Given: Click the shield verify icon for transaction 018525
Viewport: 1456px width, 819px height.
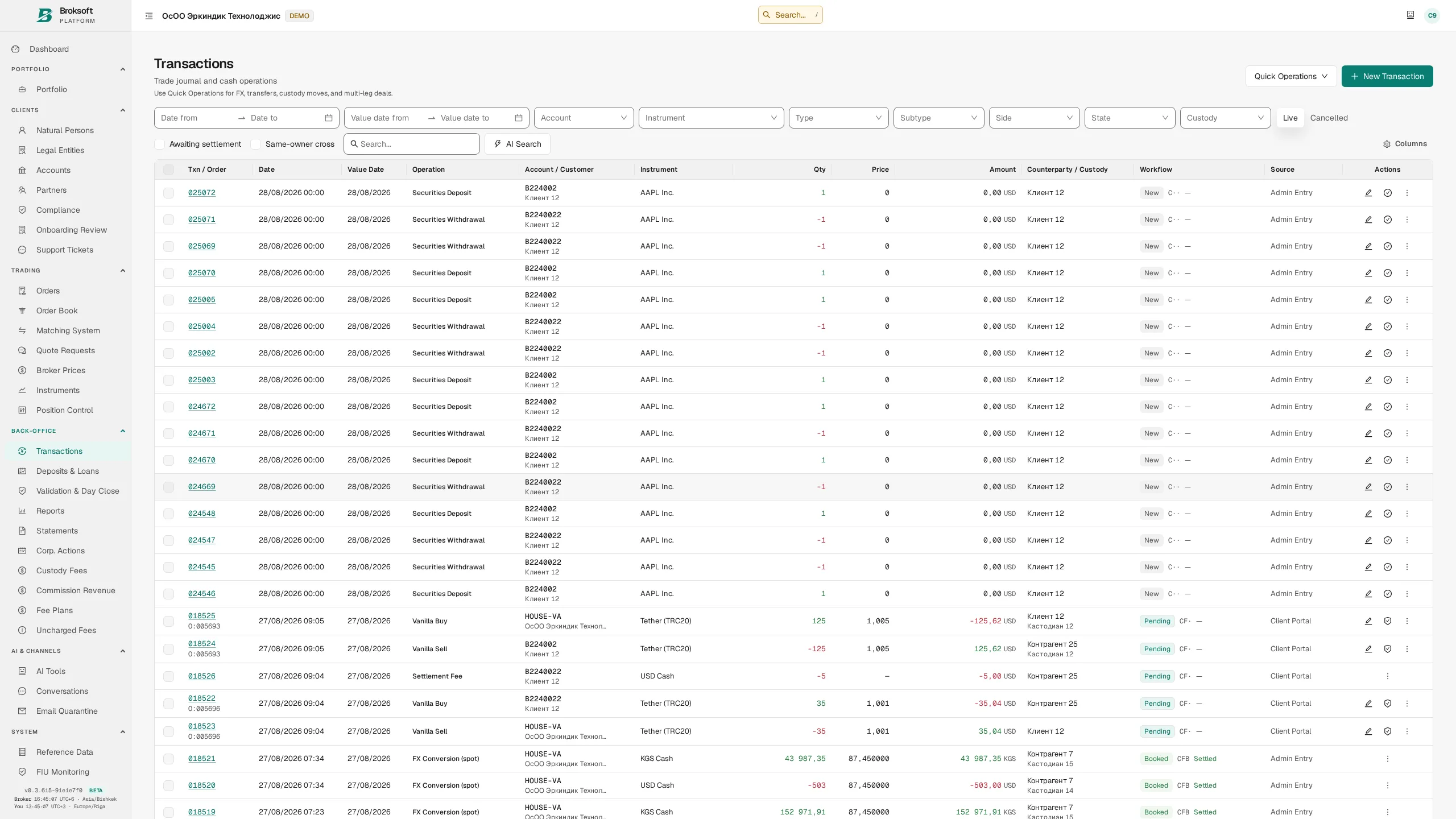Looking at the screenshot, I should (x=1388, y=621).
